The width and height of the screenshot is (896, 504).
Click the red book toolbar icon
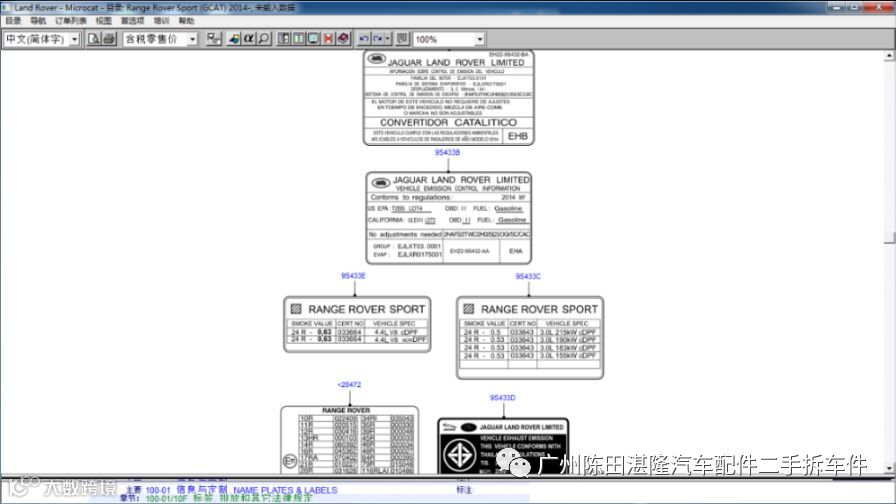[343, 39]
